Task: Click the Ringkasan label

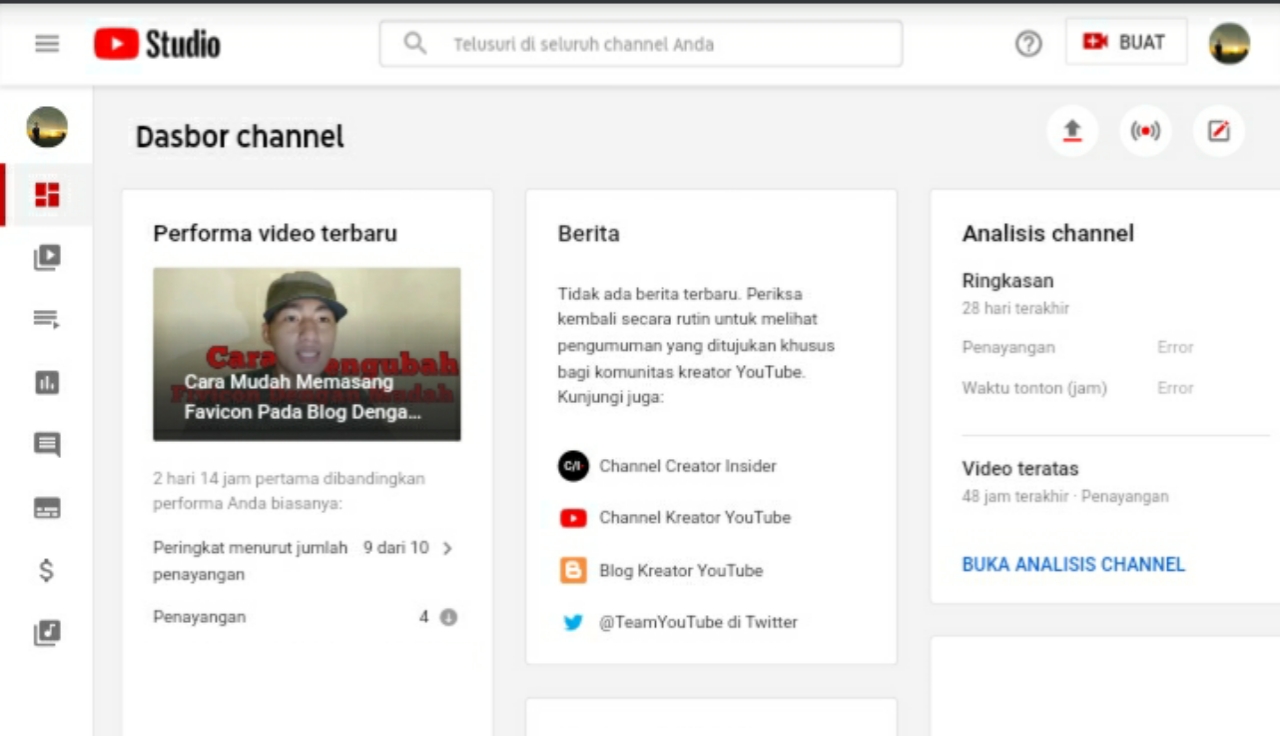Action: 1008,281
